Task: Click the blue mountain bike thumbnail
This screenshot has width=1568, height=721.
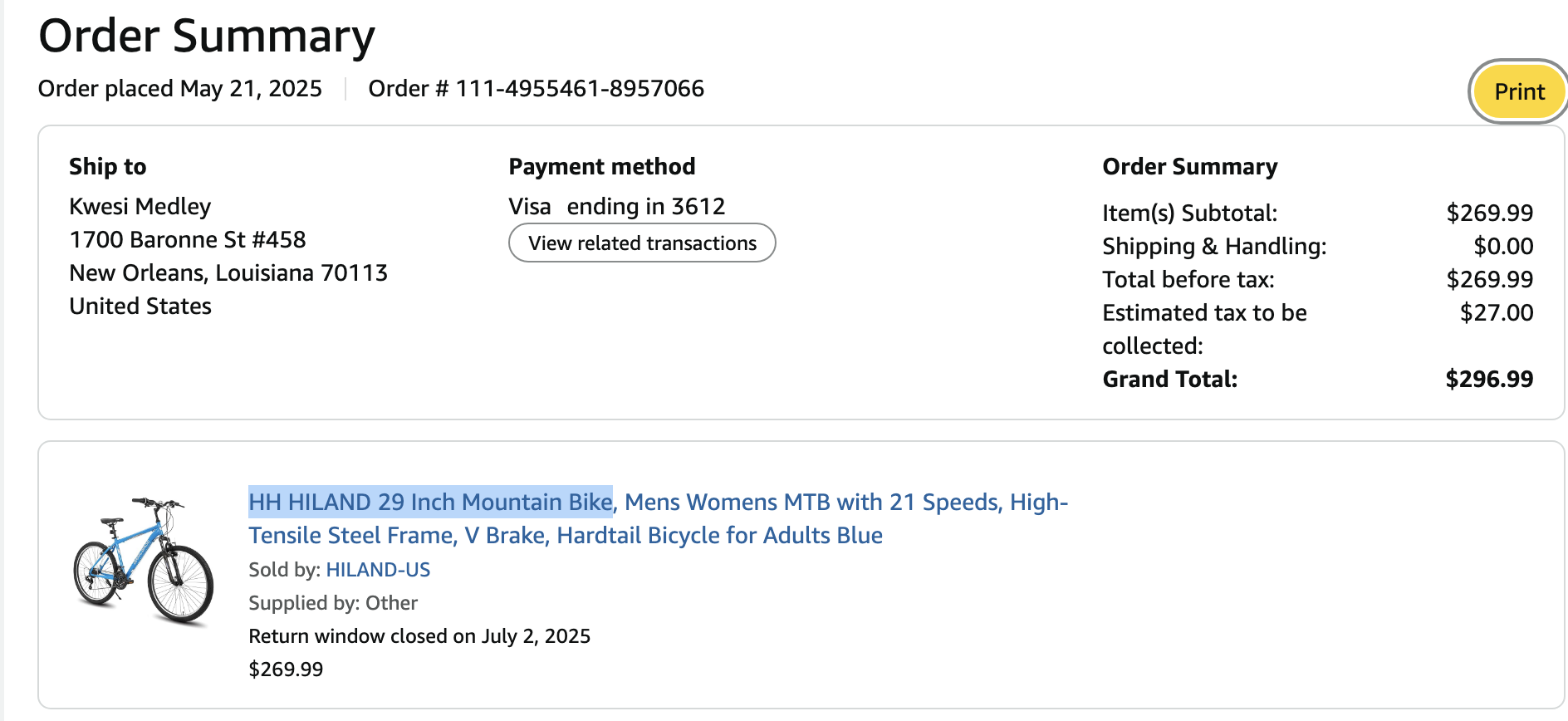Action: (x=143, y=560)
